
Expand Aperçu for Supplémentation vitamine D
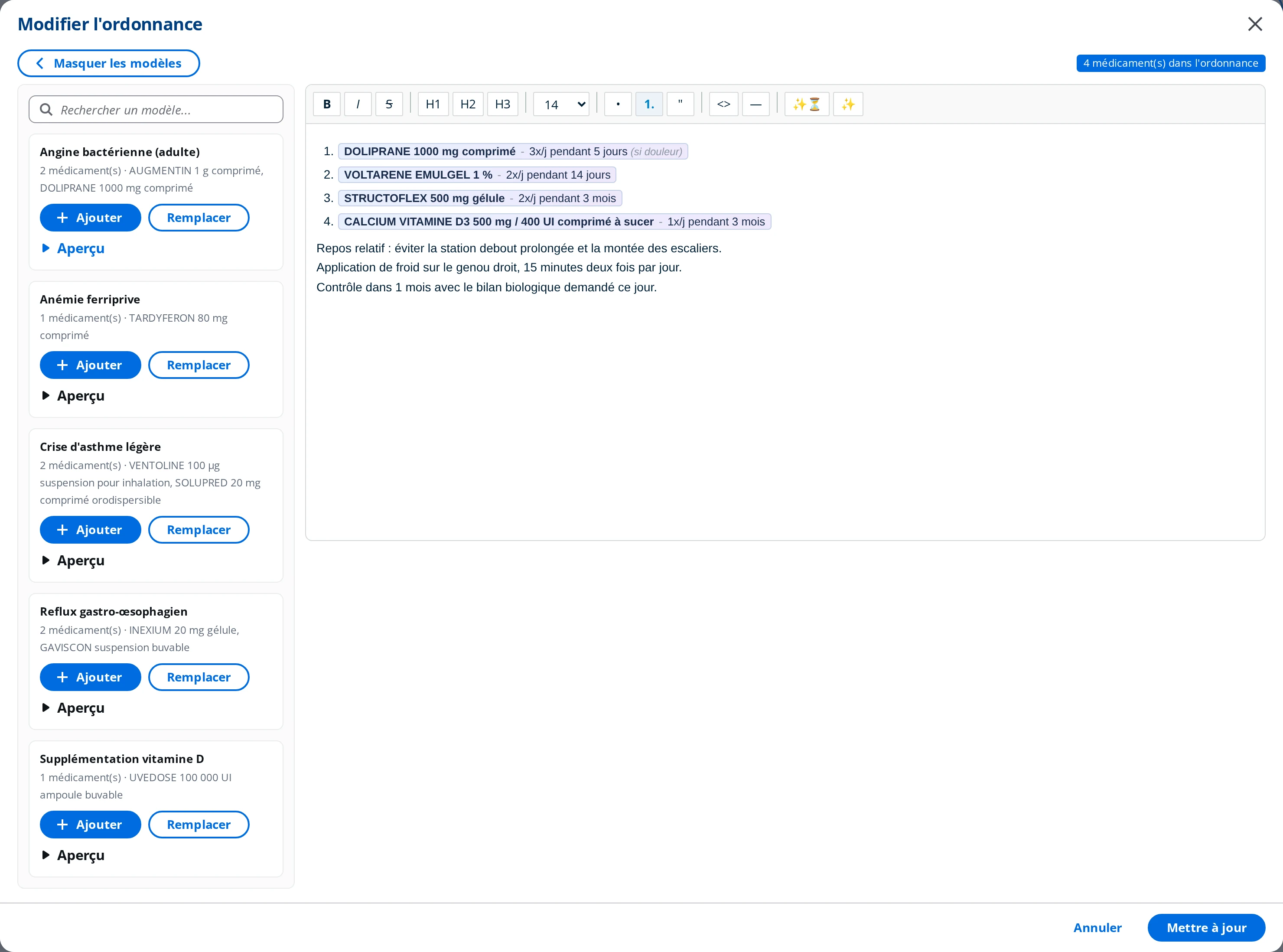click(73, 856)
